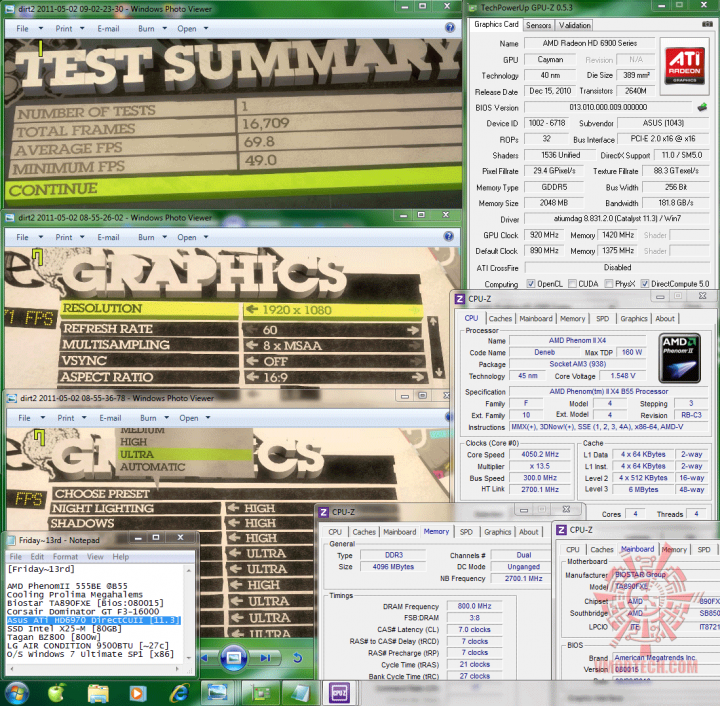Click CPU-Z title bar Z icon
This screenshot has width=720, height=706.
(460, 299)
